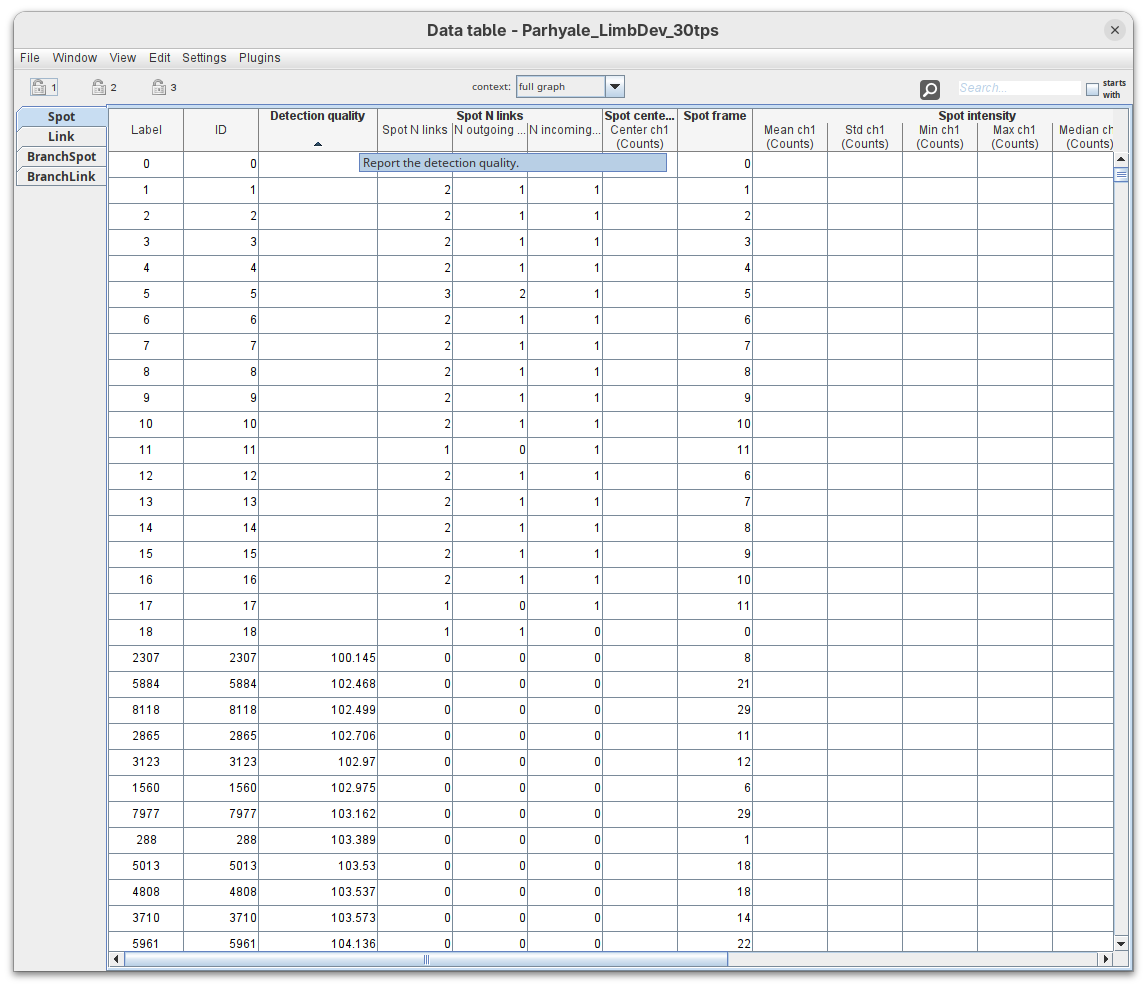The image size is (1147, 988).
Task: Click the Detection quality sort arrow
Action: point(318,144)
